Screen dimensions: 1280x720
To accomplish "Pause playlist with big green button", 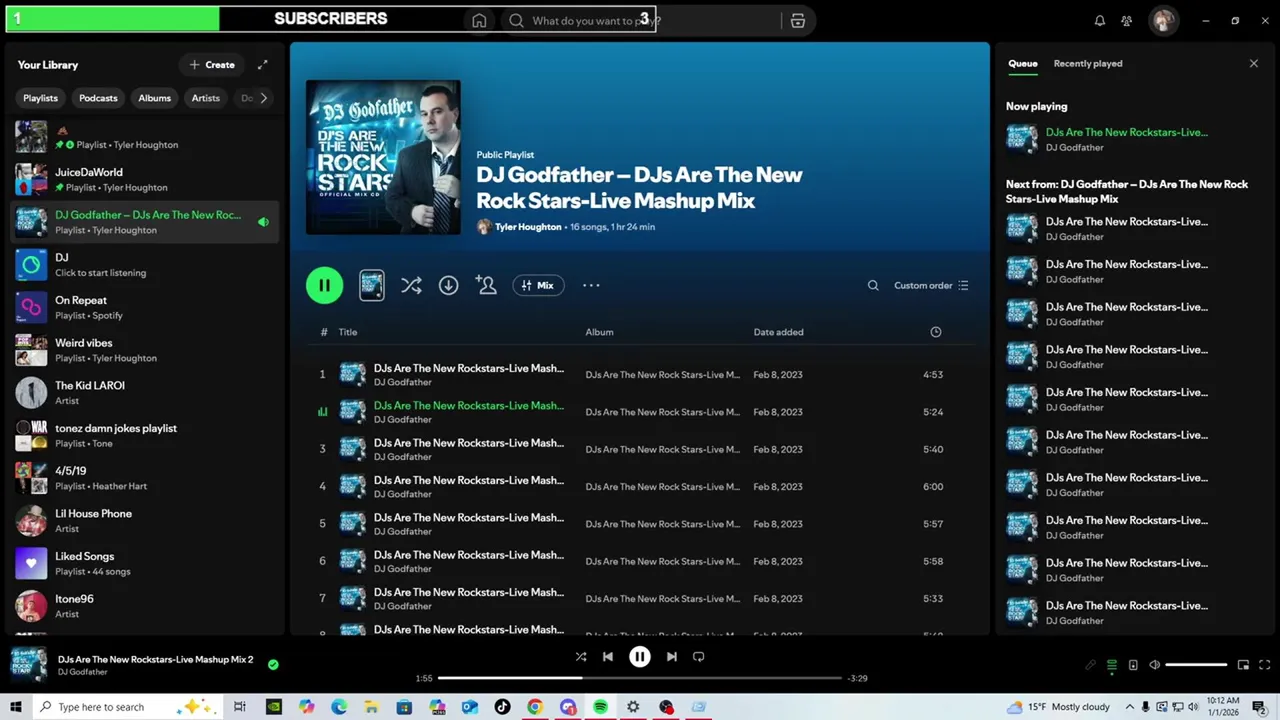I will click(324, 285).
